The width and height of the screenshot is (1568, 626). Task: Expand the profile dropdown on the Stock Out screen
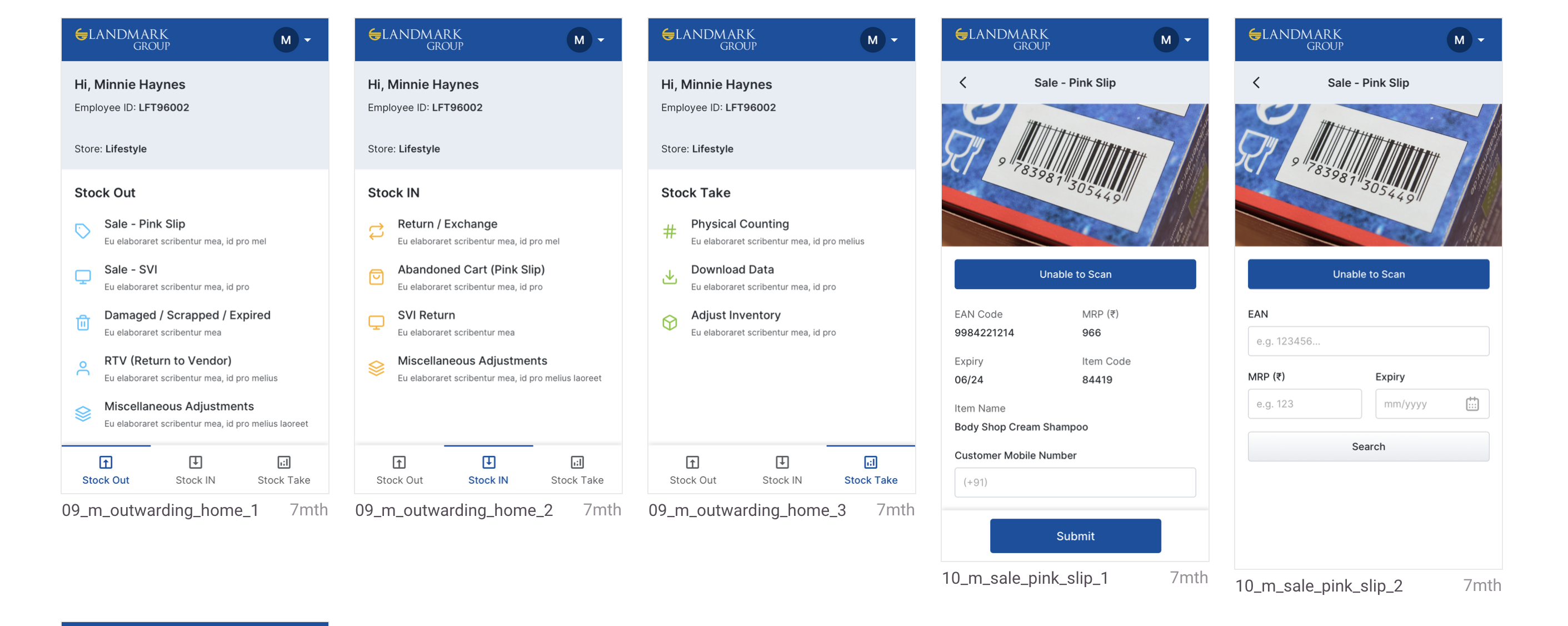pos(307,40)
